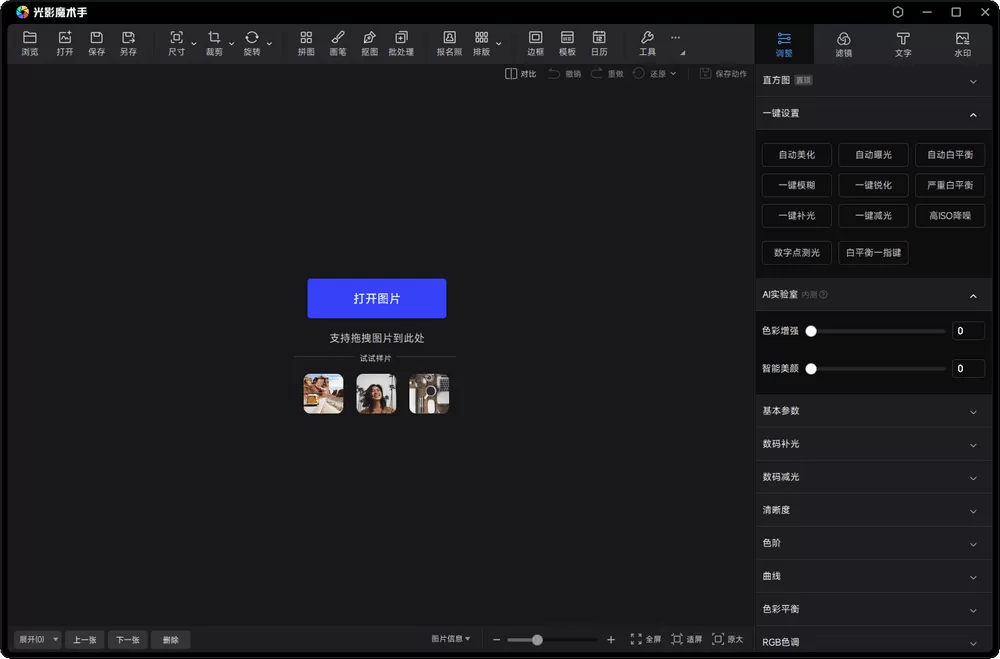The height and width of the screenshot is (659, 1000).
Task: Open the 批处理 batch processing tool
Action: coord(401,43)
